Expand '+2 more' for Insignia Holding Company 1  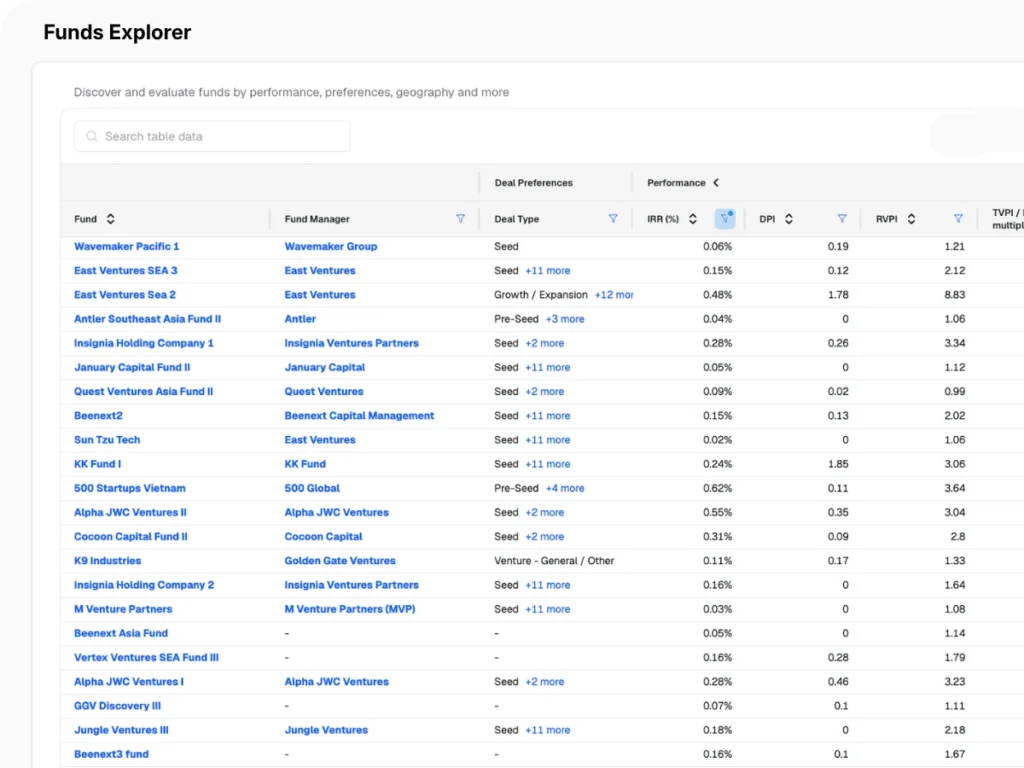(545, 343)
